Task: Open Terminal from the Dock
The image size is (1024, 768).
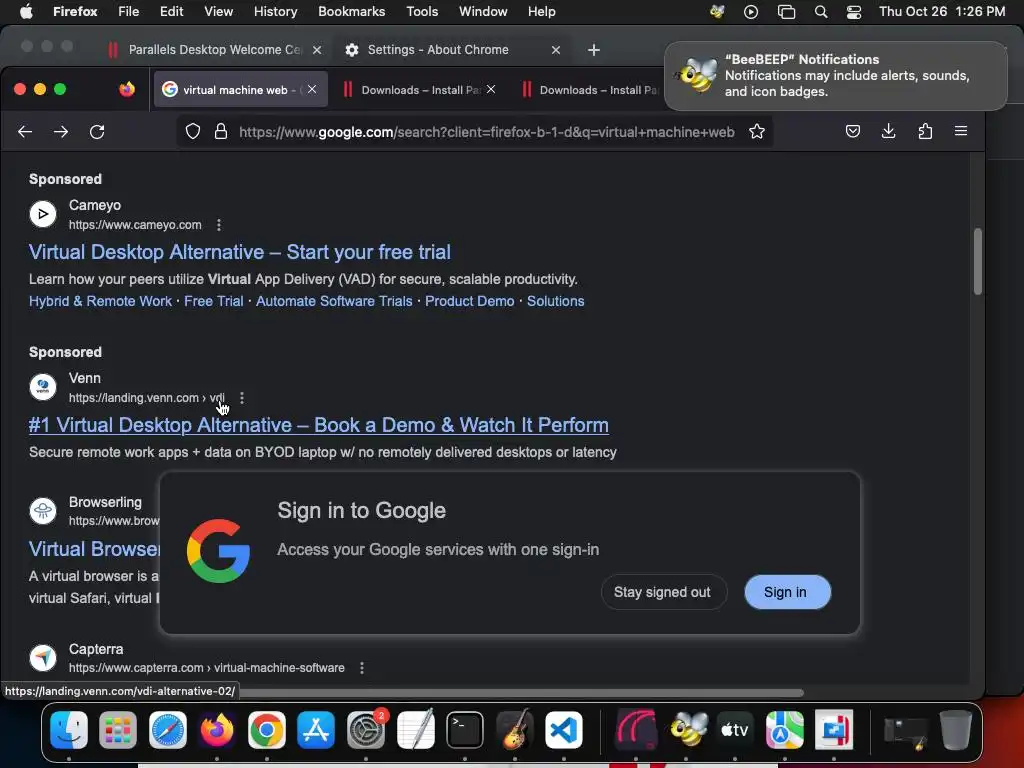Action: tap(465, 729)
